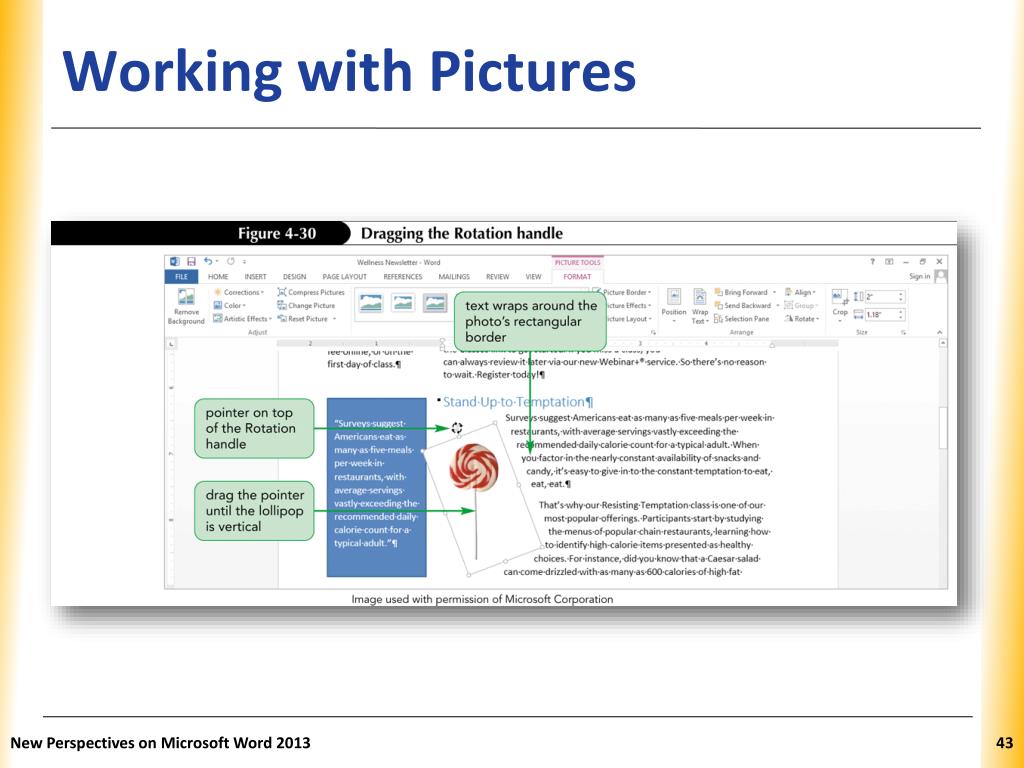This screenshot has height=768, width=1024.
Task: Switch to the REFERENCES tab
Action: (x=403, y=277)
